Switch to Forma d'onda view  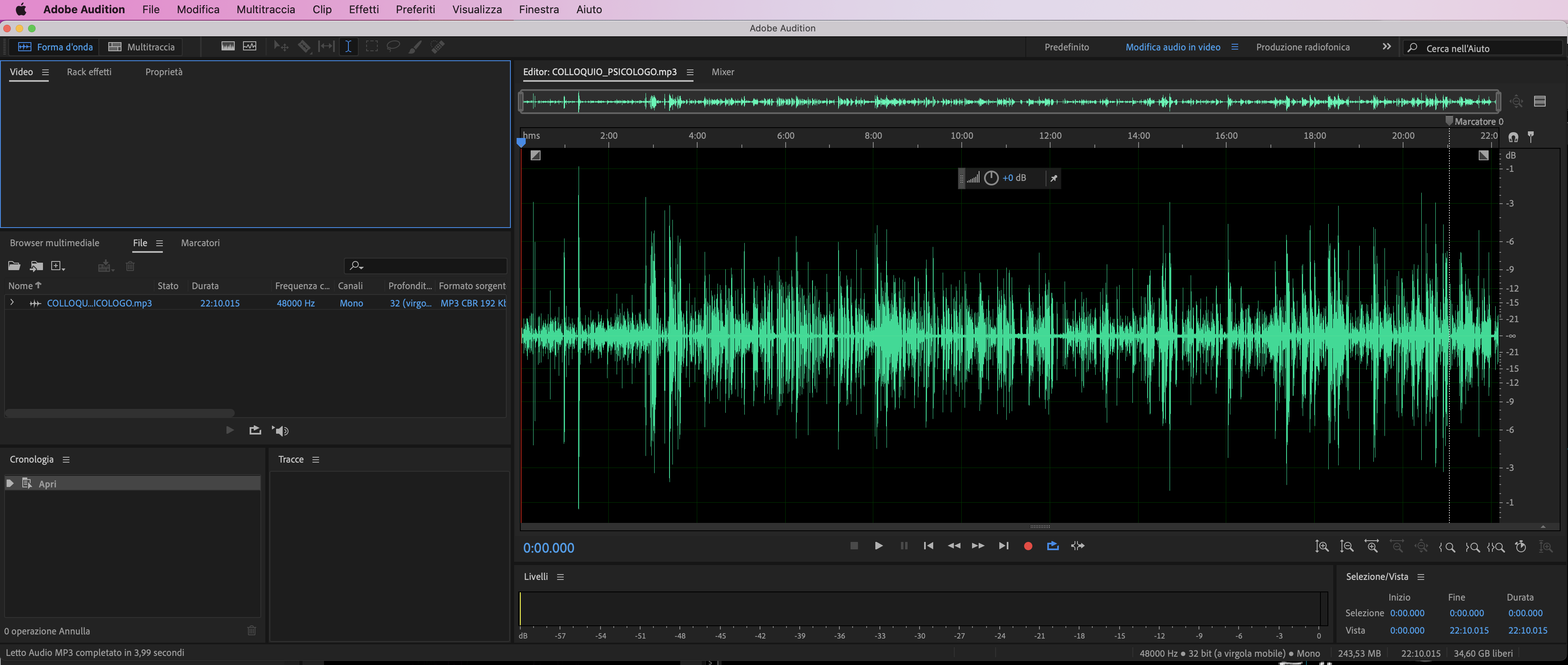(x=55, y=47)
